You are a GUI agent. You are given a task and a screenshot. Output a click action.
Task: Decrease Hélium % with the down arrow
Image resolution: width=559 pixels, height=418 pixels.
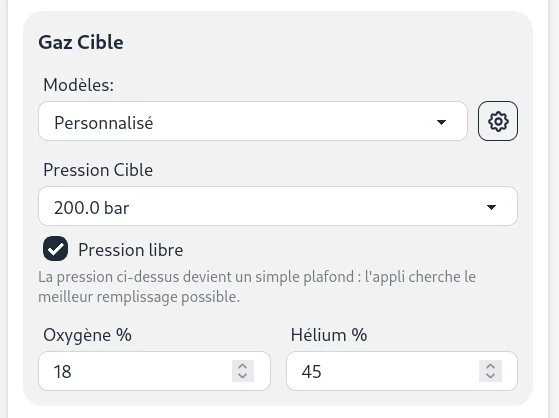tap(490, 376)
